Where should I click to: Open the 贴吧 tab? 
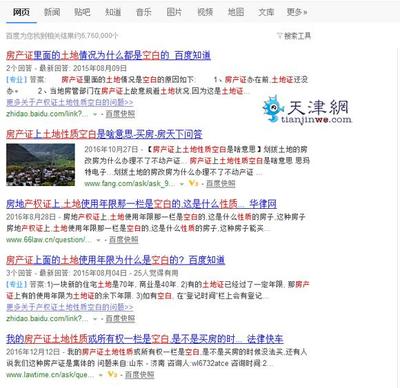[x=82, y=12]
